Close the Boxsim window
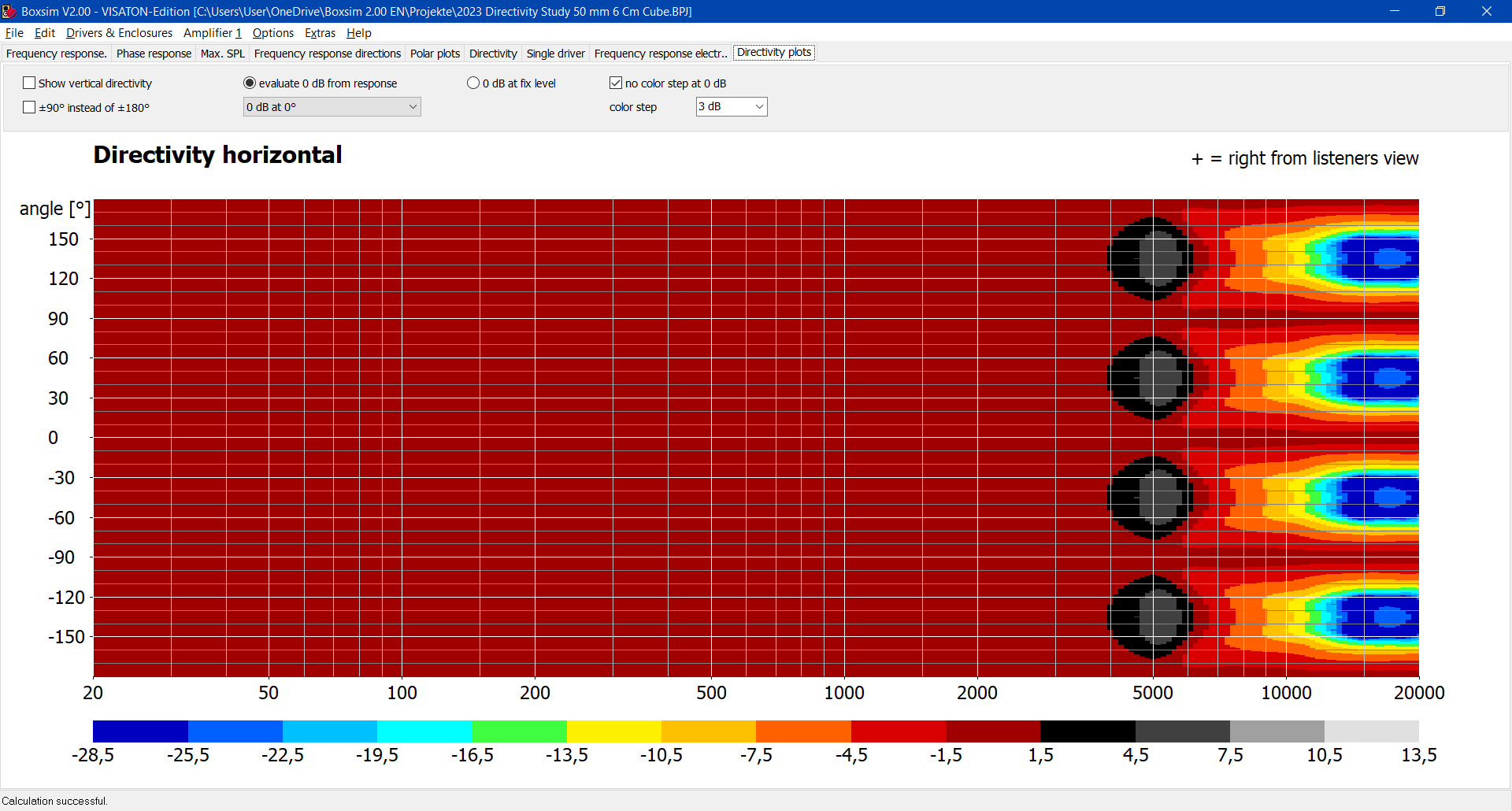The image size is (1512, 811). point(1487,11)
